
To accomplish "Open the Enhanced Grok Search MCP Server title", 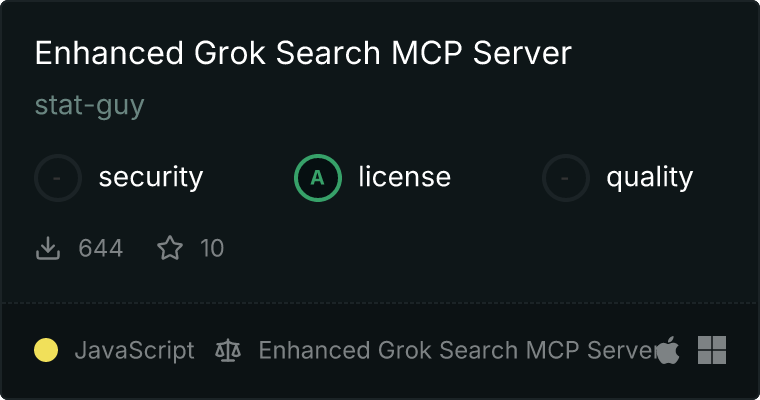I will tap(303, 52).
